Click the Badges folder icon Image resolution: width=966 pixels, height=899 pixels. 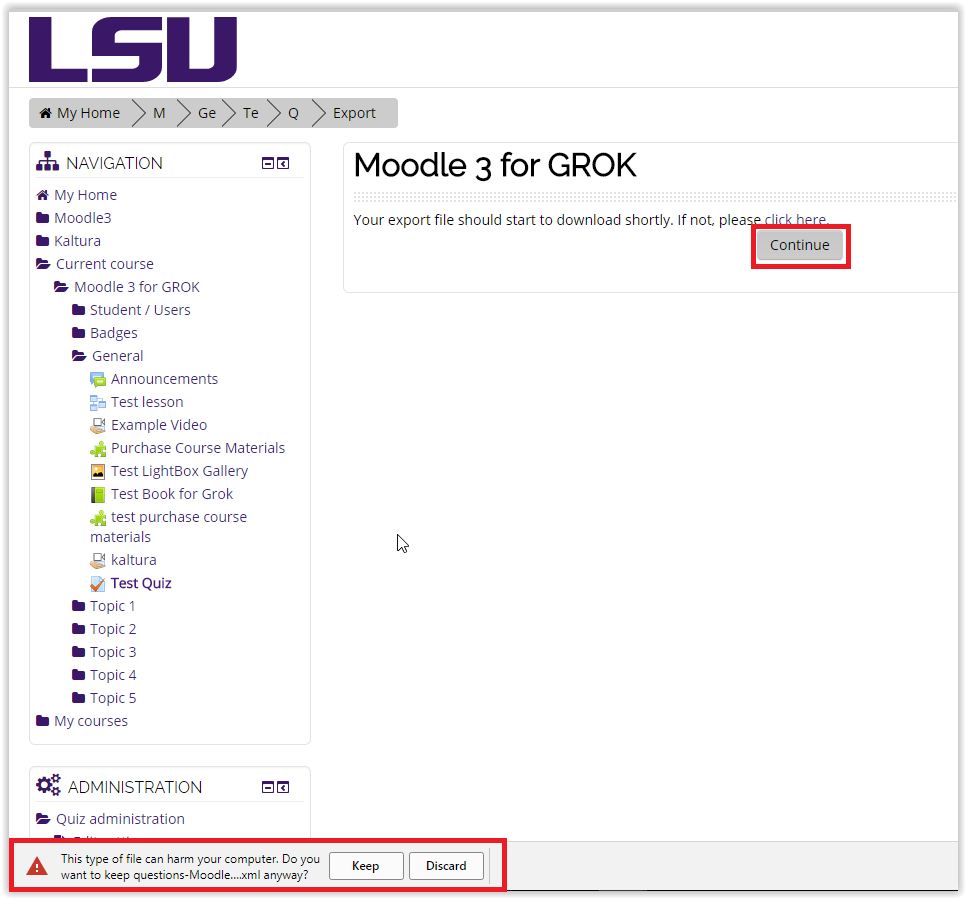tap(78, 333)
